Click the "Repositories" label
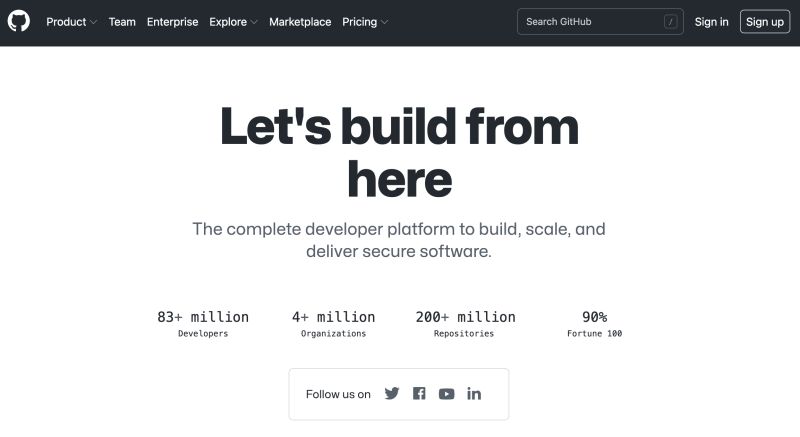The height and width of the screenshot is (437, 800). 464,333
